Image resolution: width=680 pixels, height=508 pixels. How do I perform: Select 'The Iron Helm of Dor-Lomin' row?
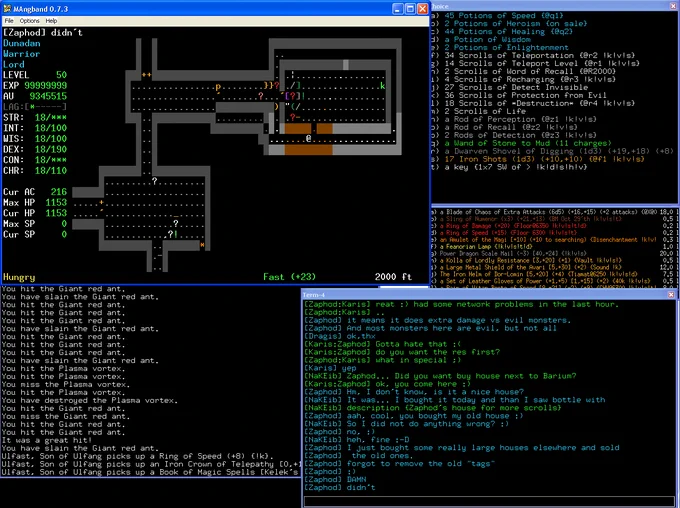tap(553, 275)
